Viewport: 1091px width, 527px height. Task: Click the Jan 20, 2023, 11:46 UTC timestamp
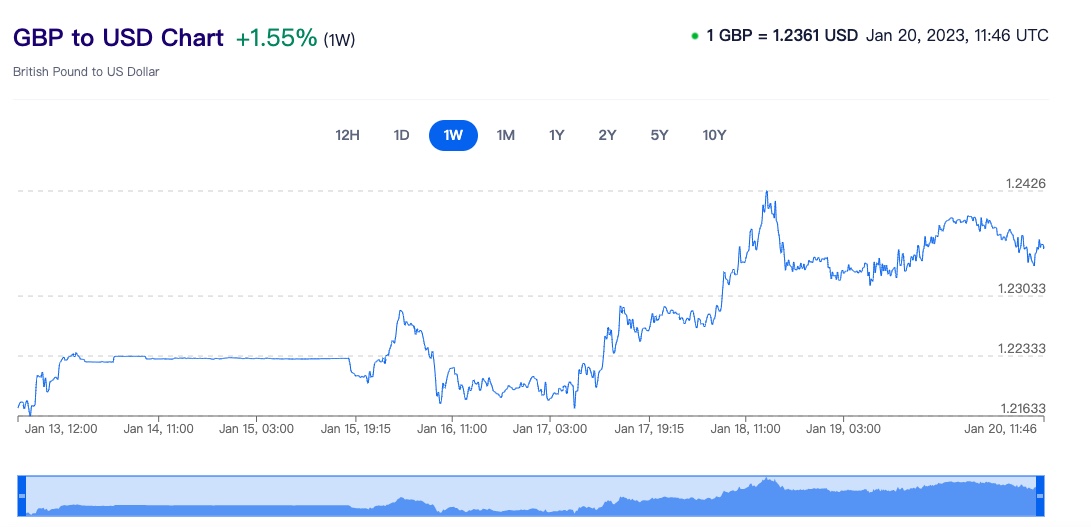(957, 36)
